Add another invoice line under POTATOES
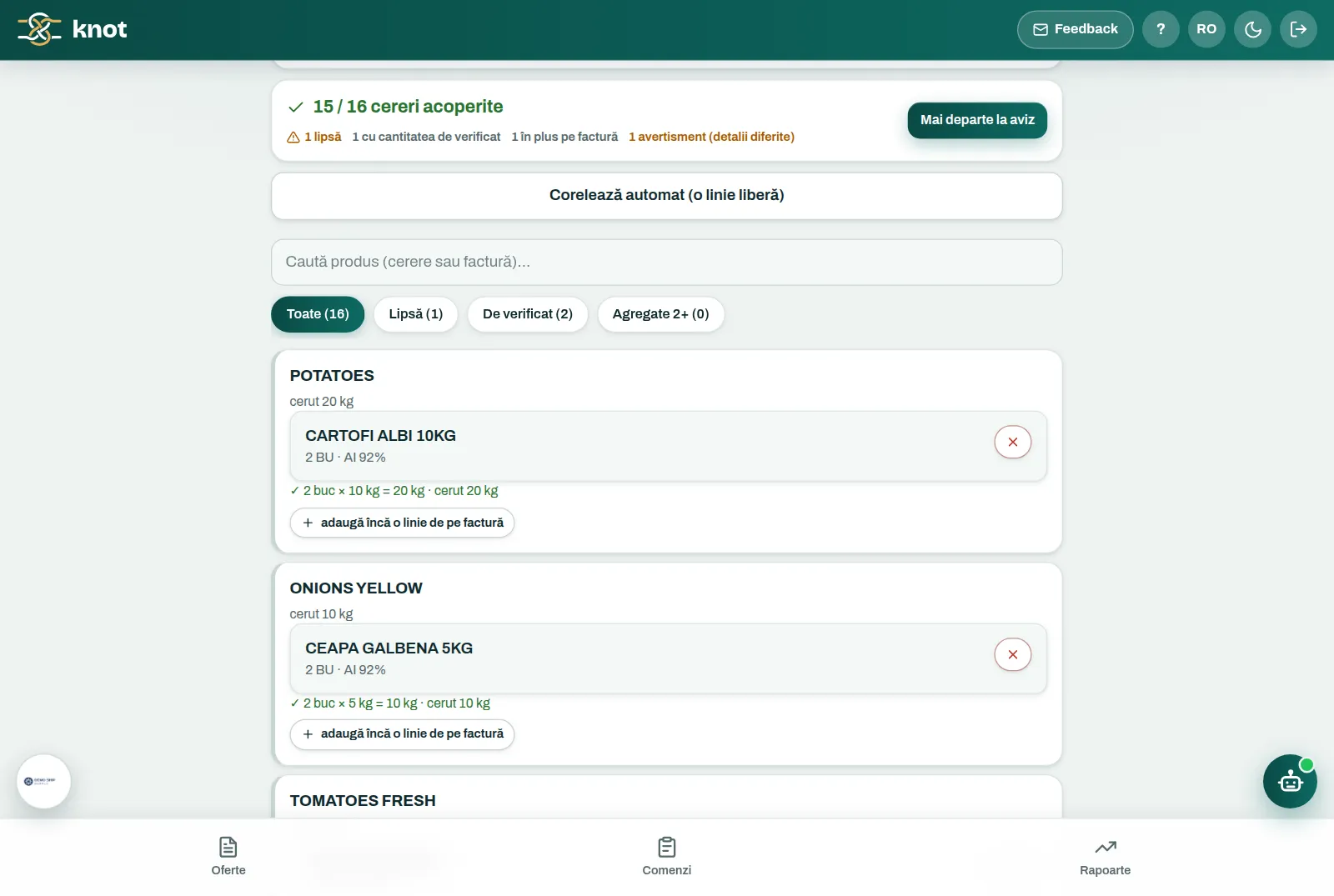The height and width of the screenshot is (896, 1334). point(402,523)
